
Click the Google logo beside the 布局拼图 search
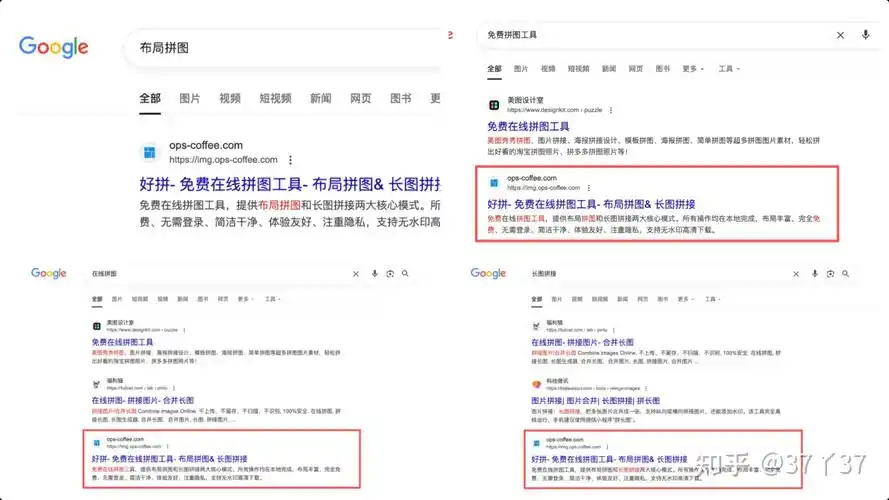(54, 47)
